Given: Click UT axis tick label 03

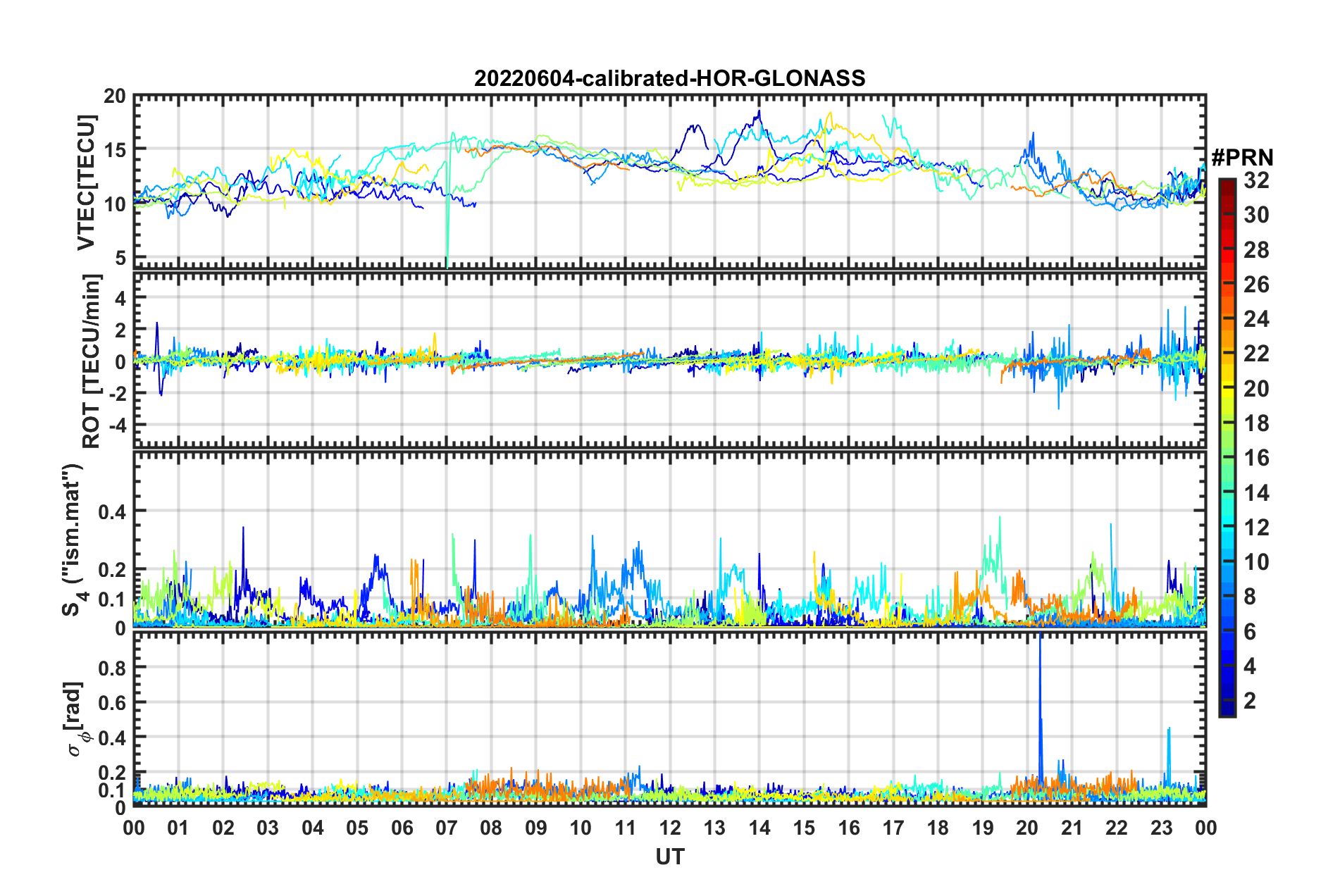Looking at the screenshot, I should point(268,828).
